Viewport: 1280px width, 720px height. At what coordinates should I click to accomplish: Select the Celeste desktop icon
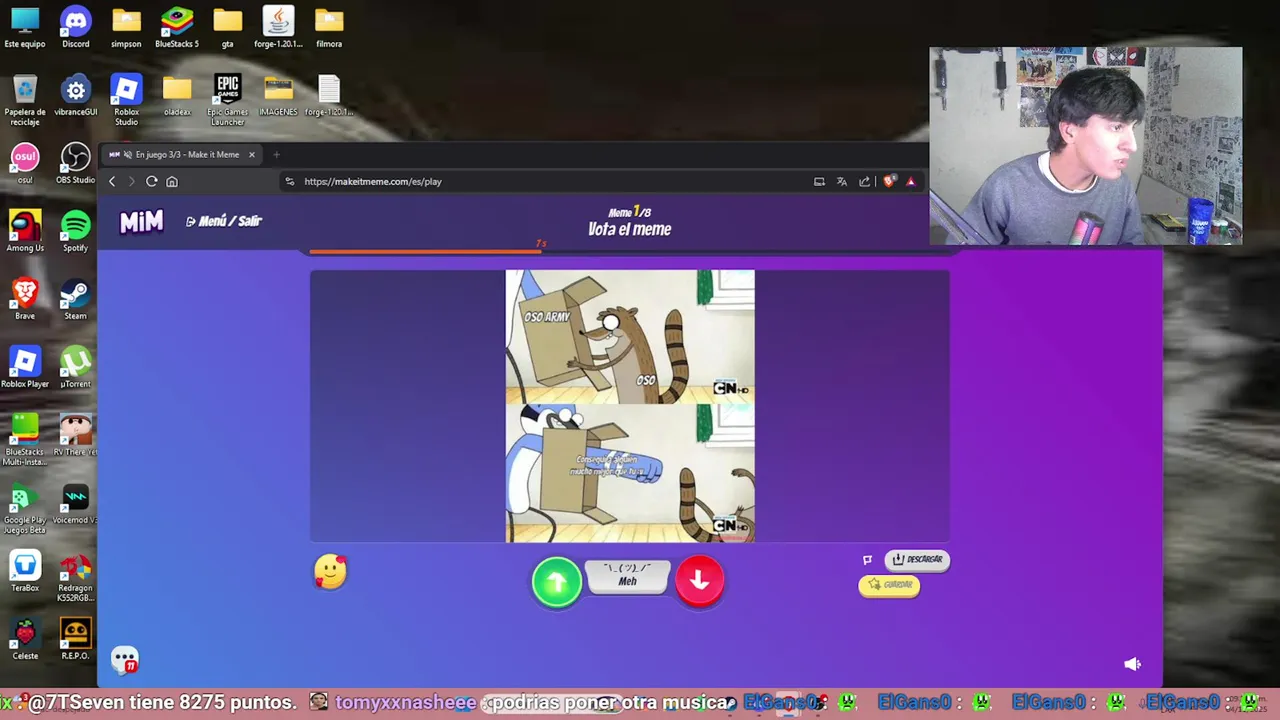25,639
